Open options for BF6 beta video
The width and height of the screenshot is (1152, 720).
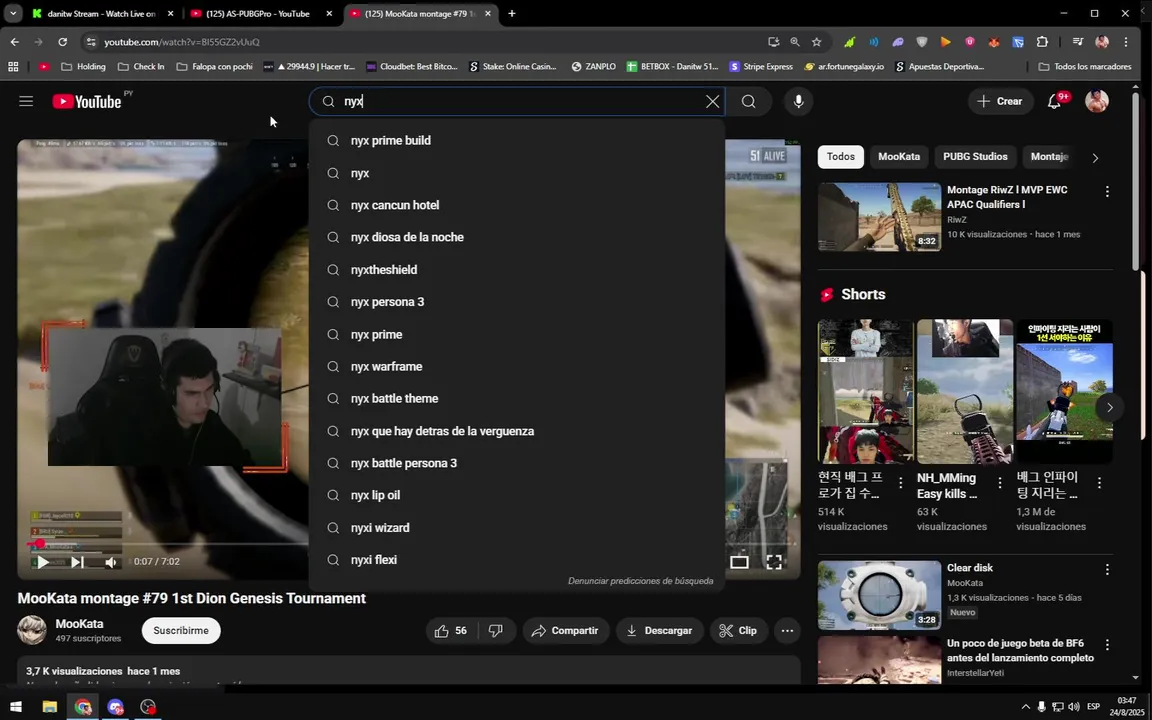click(1107, 644)
